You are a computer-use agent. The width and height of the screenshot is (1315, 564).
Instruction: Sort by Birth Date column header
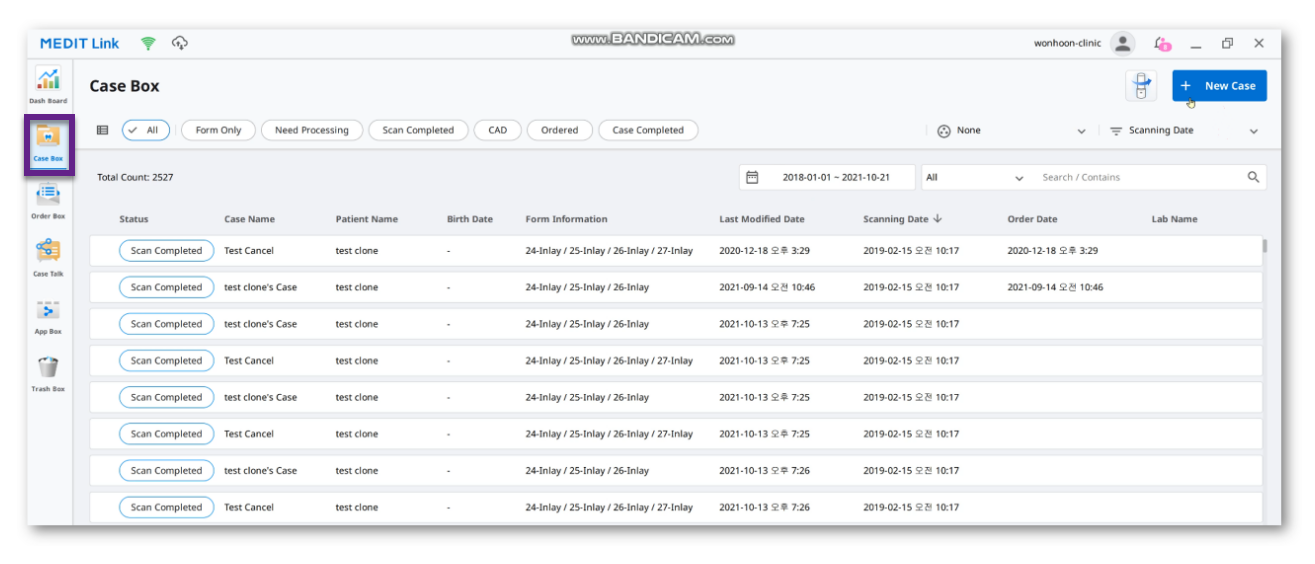coord(469,219)
